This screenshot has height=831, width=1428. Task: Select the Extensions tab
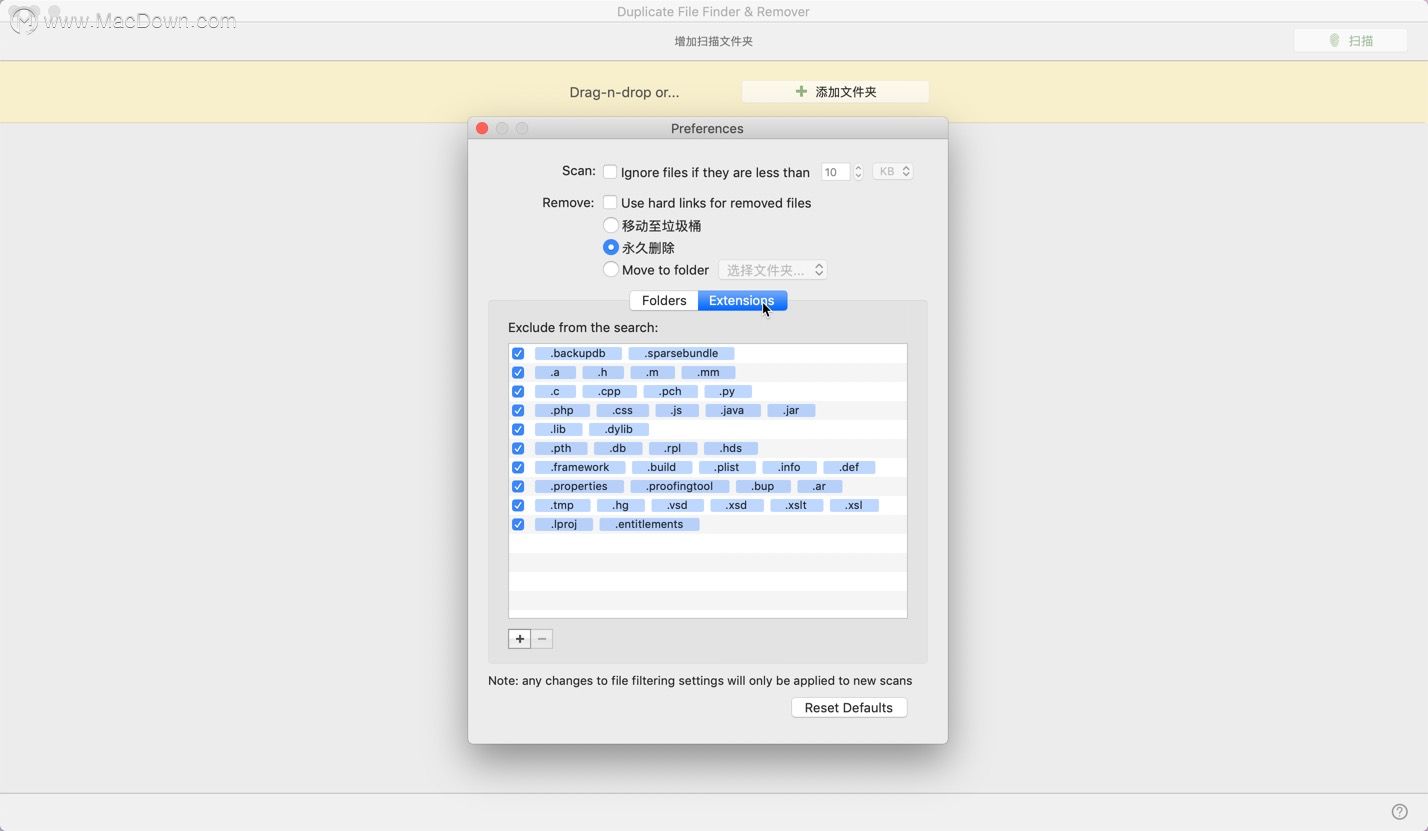click(742, 300)
